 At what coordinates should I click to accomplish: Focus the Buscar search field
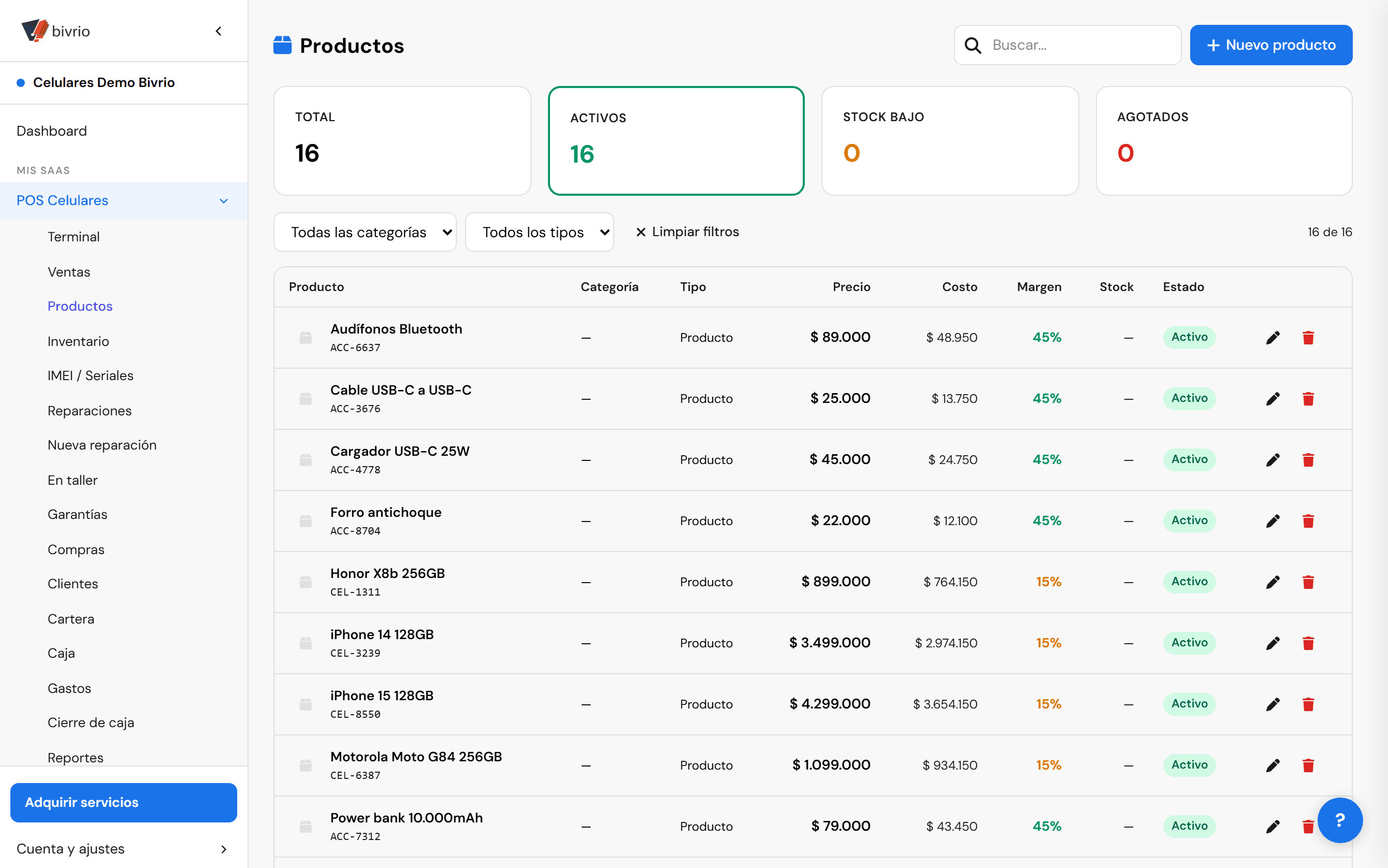(x=1068, y=45)
